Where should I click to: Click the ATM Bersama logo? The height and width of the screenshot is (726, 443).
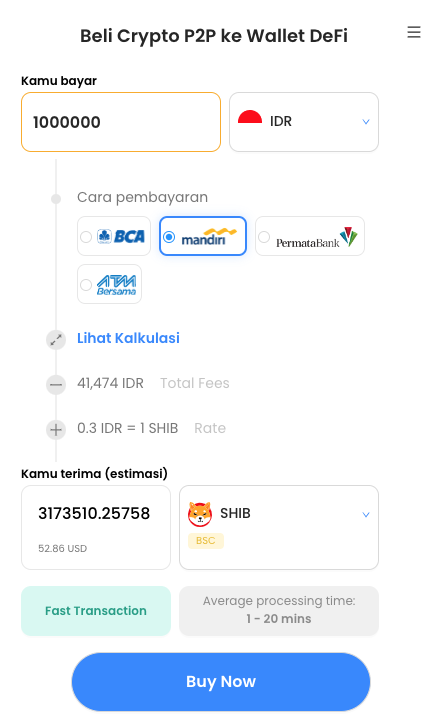[116, 284]
